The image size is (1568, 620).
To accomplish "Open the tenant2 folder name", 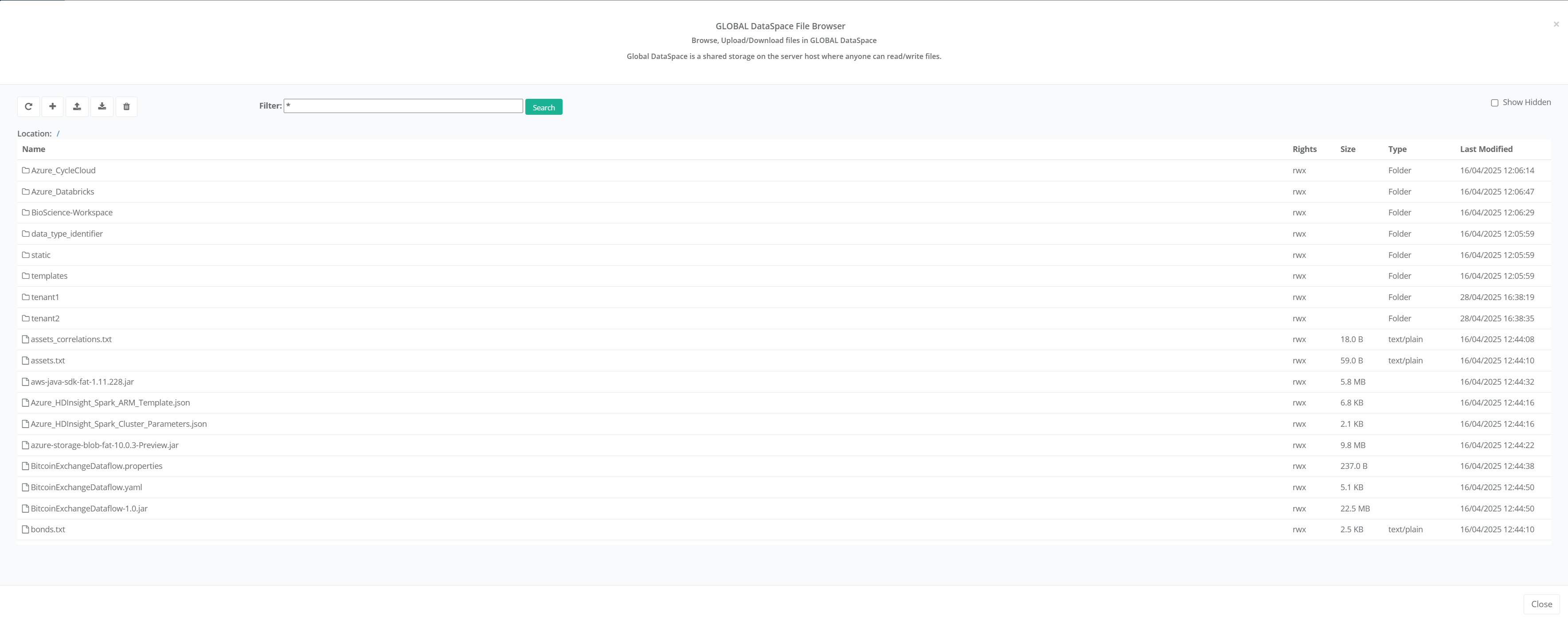I will [45, 318].
